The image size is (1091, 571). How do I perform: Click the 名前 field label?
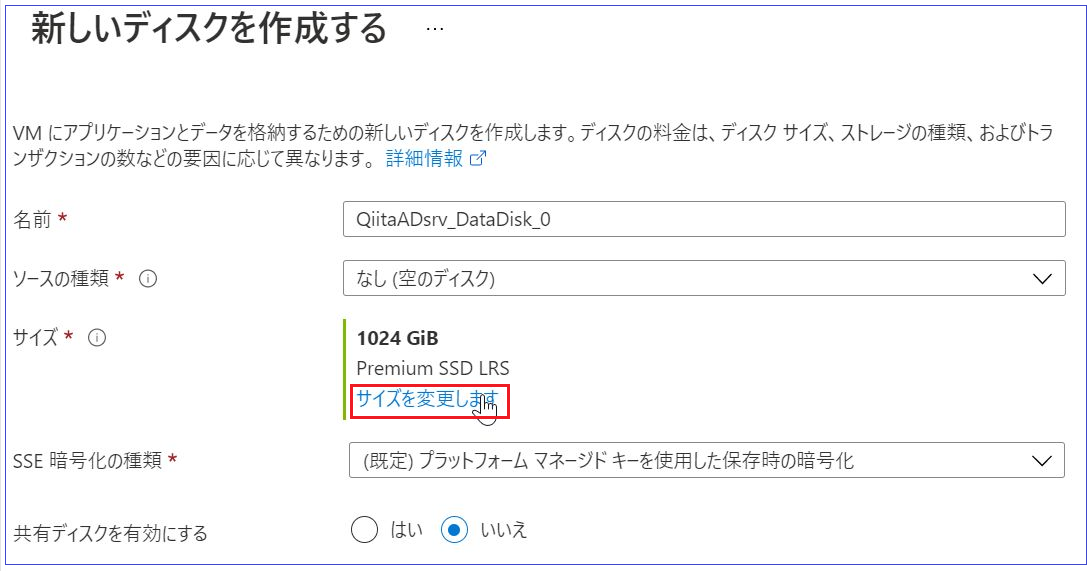point(31,220)
